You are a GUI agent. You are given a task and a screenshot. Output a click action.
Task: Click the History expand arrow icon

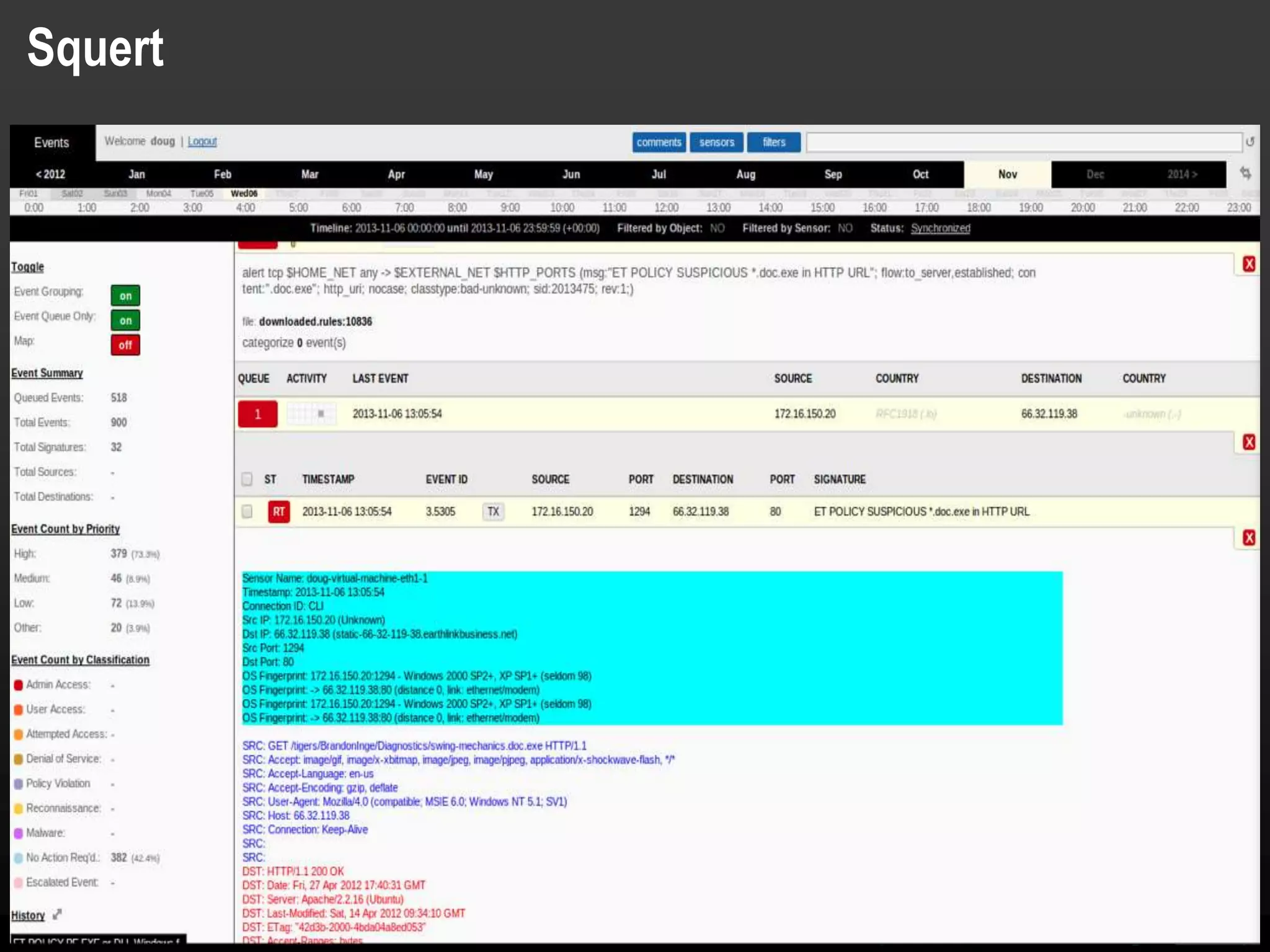(x=57, y=914)
